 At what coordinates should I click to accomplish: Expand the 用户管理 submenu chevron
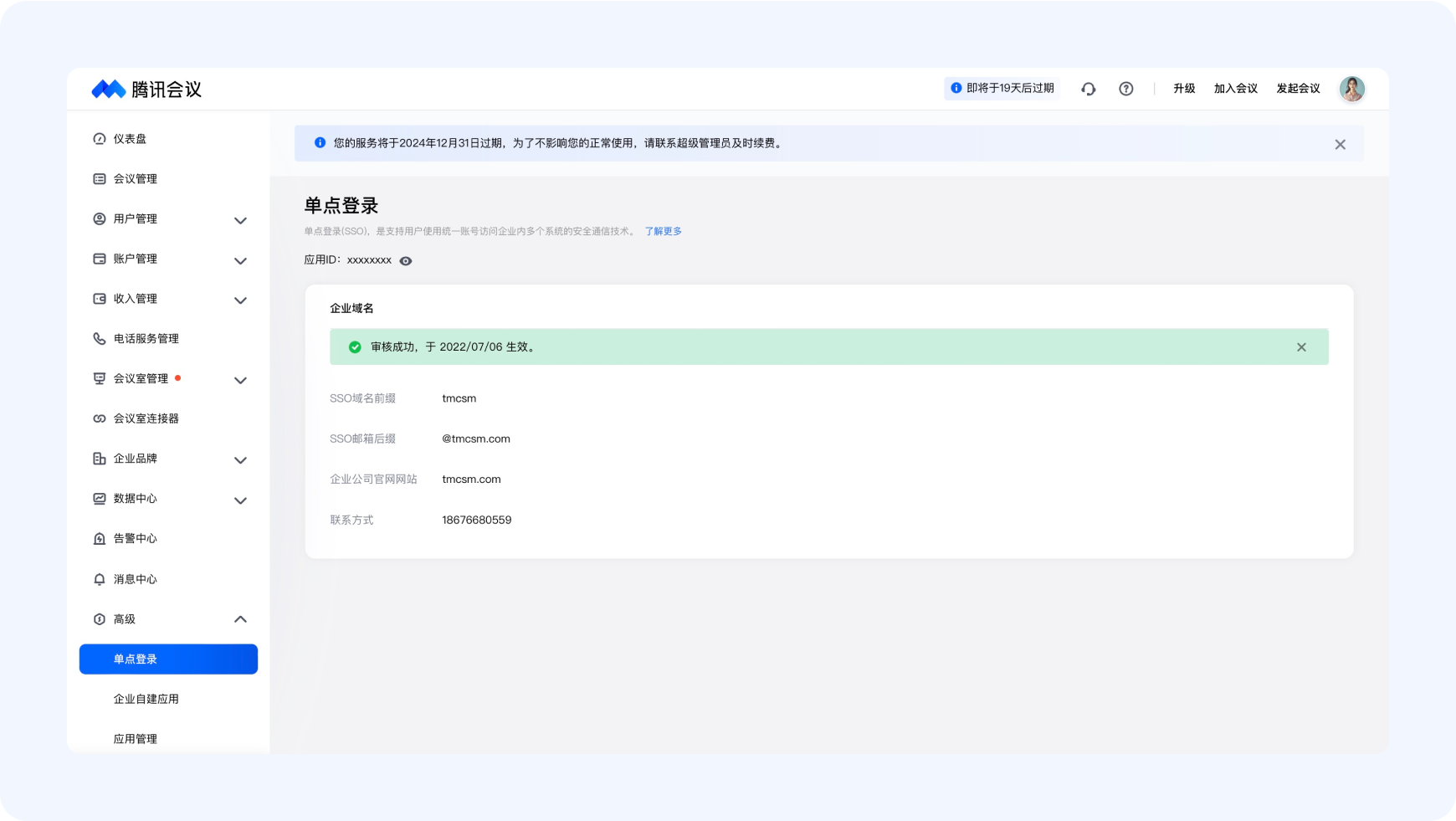click(240, 220)
